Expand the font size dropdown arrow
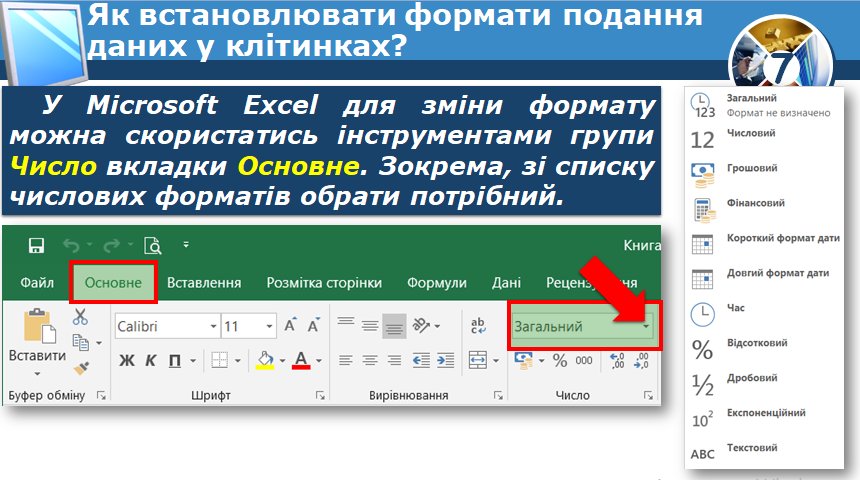Image resolution: width=860 pixels, height=480 pixels. coord(269,326)
